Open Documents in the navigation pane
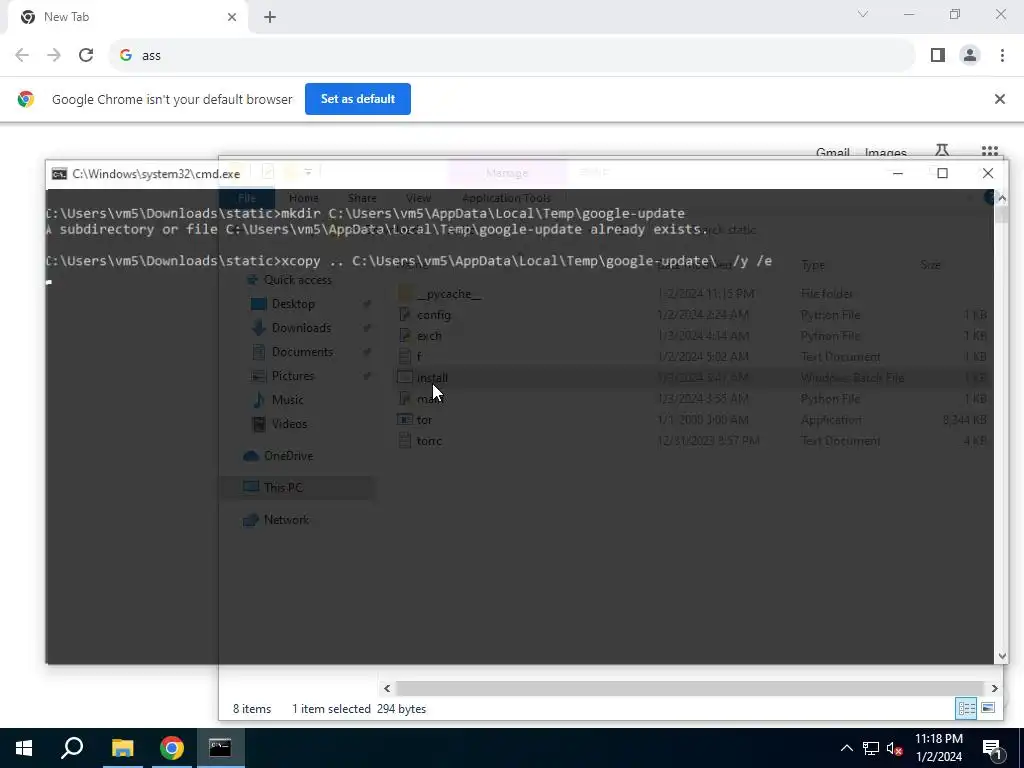Screen dimensions: 1024x768 point(302,352)
